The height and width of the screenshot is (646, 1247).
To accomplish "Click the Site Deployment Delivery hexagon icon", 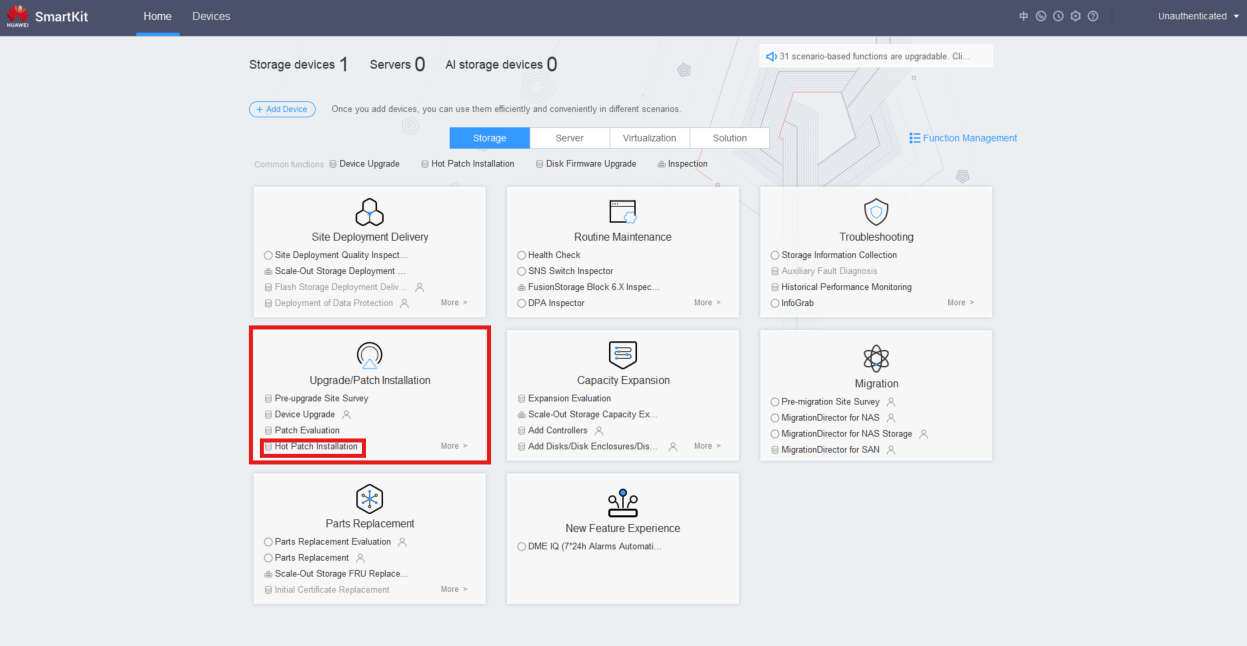I will click(x=369, y=212).
